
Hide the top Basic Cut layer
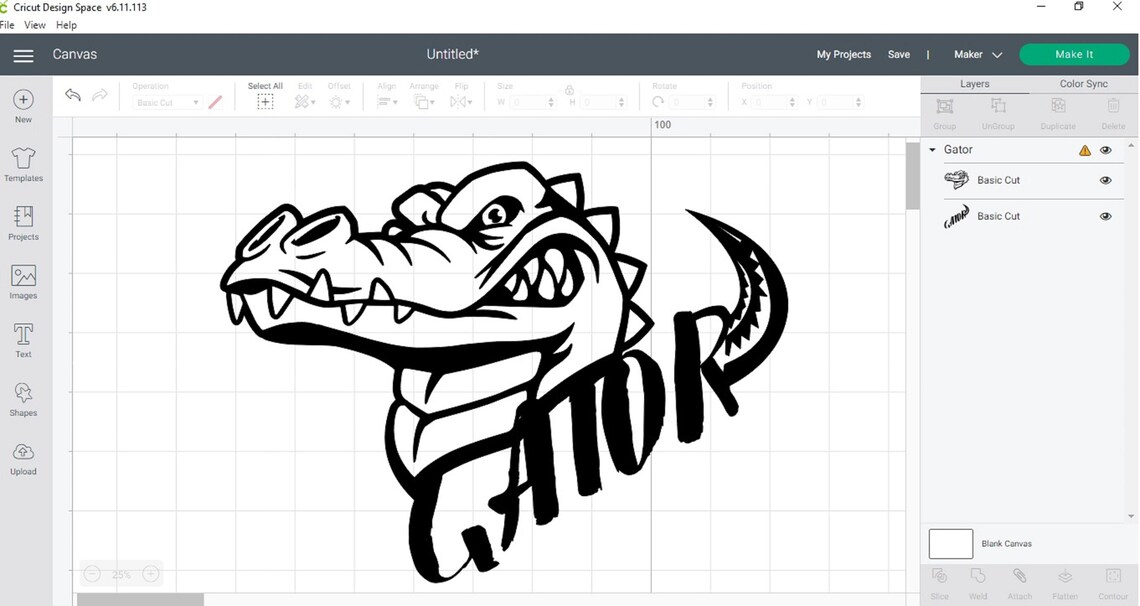(1105, 180)
